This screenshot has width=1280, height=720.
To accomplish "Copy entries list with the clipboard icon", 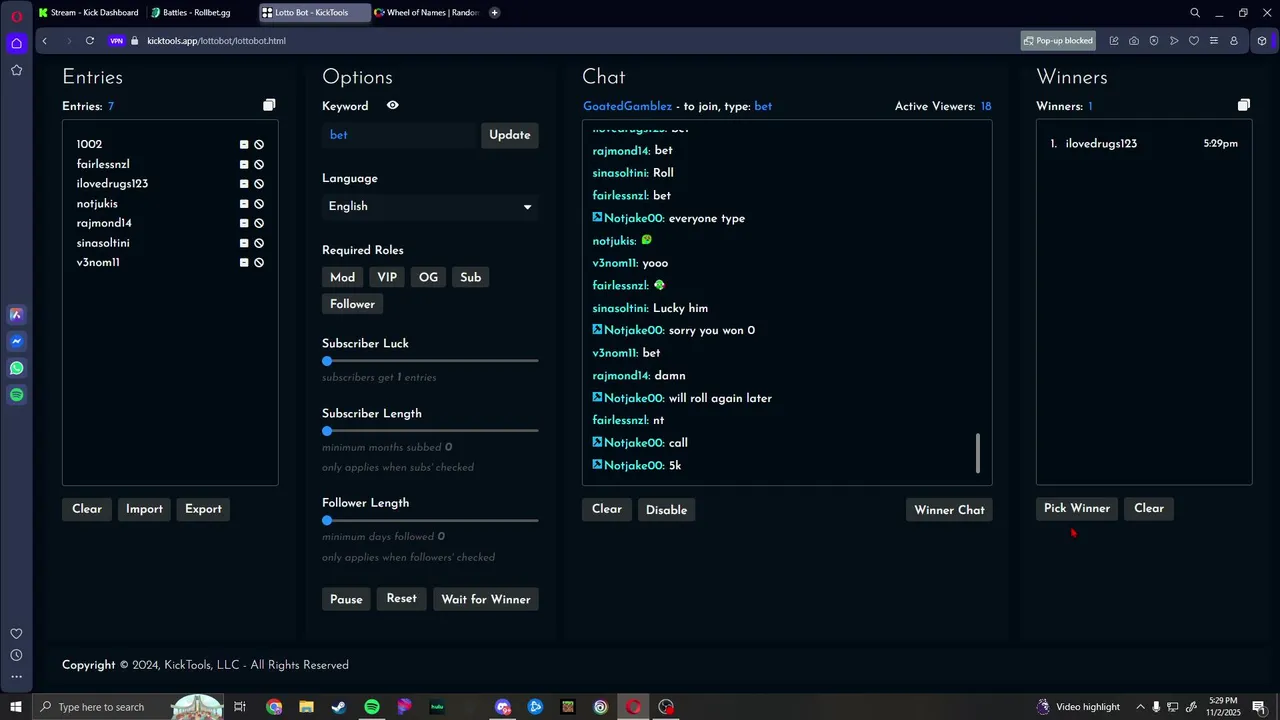I will click(x=269, y=105).
